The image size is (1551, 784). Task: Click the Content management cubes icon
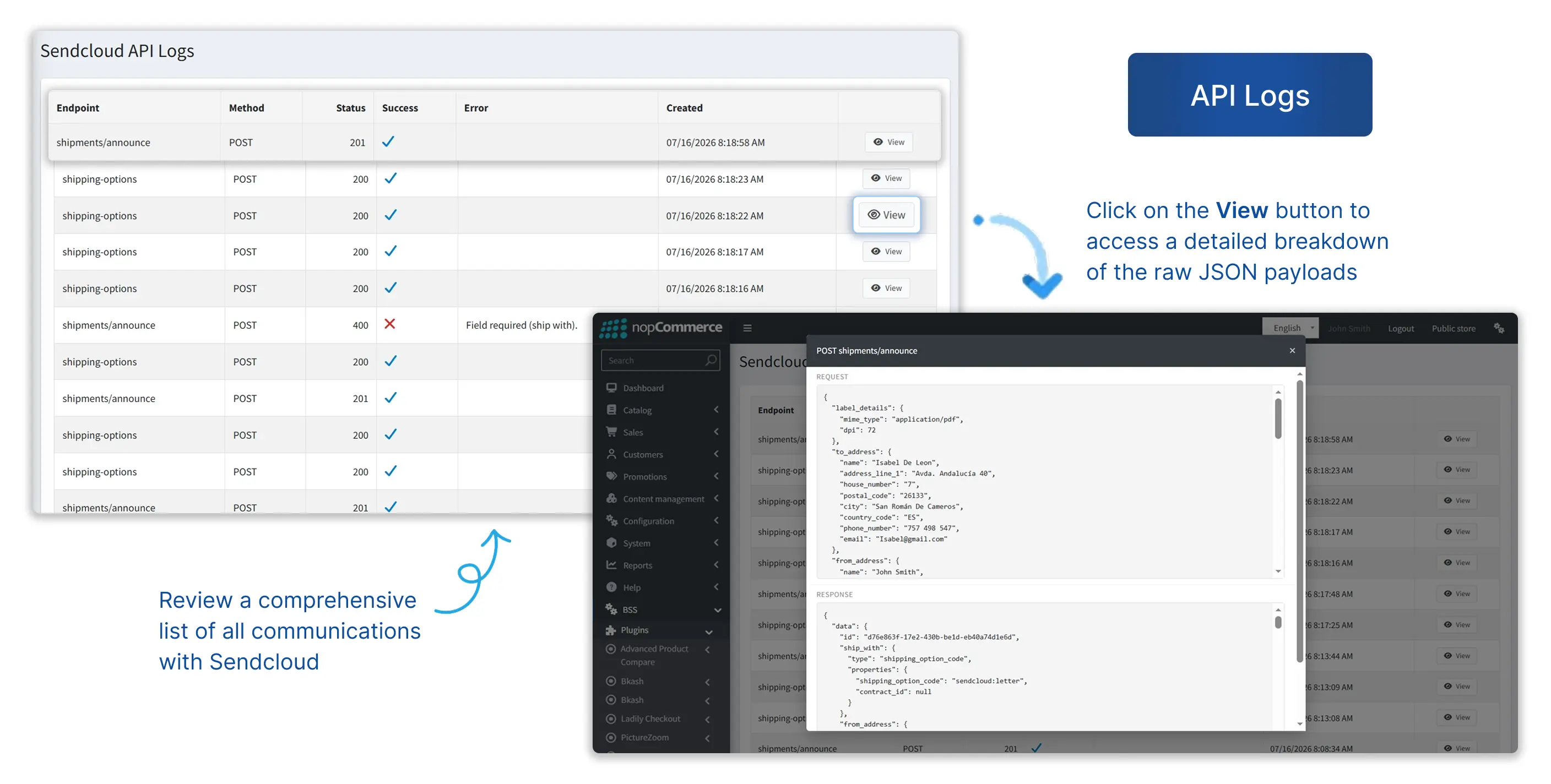click(611, 498)
